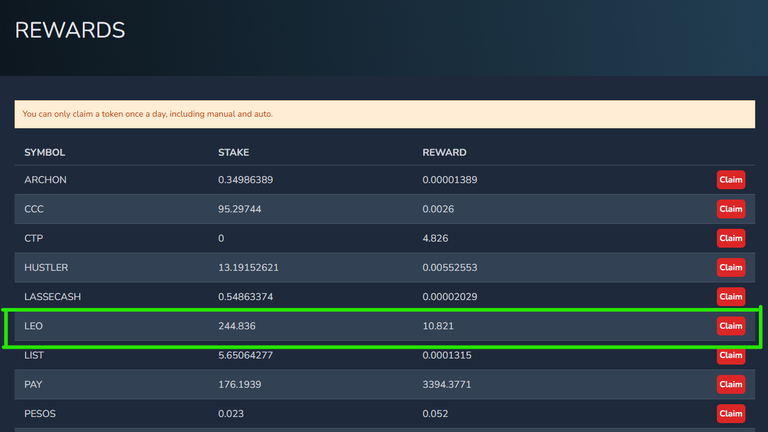The height and width of the screenshot is (432, 768).
Task: Click LIST reward value 0.0001315
Action: pos(447,355)
